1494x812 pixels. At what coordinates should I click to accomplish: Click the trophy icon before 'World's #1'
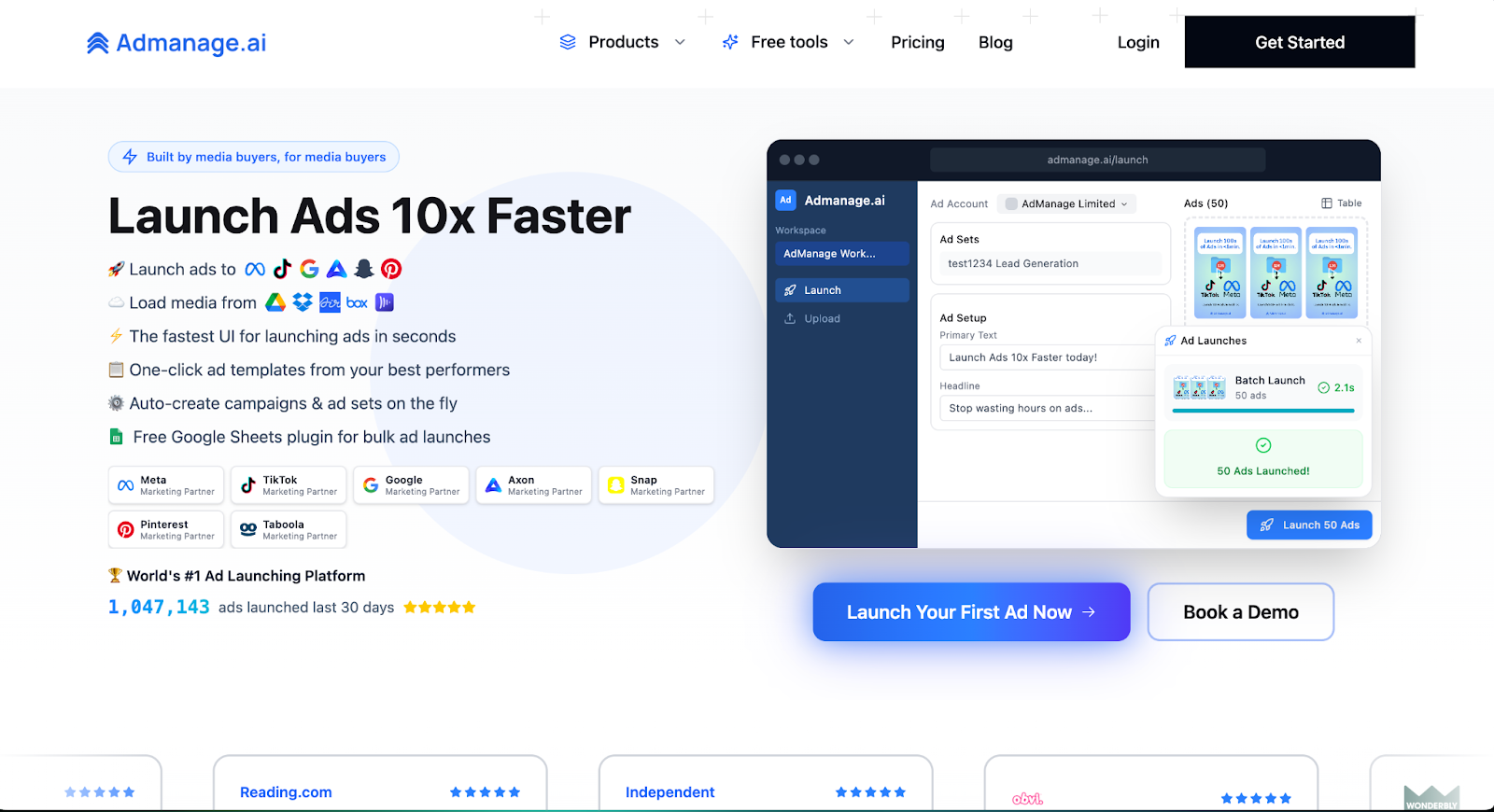(x=115, y=576)
